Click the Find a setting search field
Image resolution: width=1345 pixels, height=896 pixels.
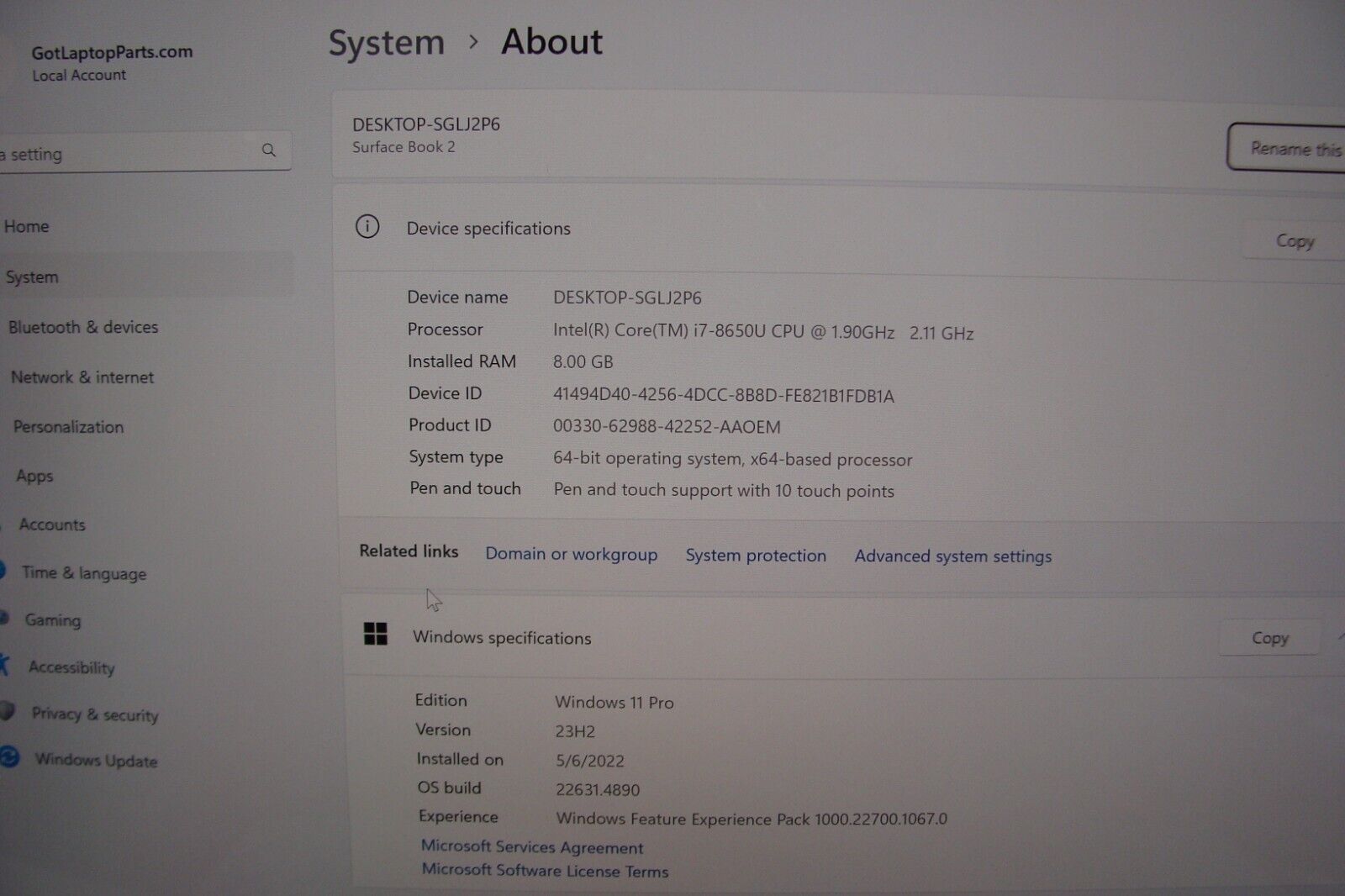[x=126, y=153]
